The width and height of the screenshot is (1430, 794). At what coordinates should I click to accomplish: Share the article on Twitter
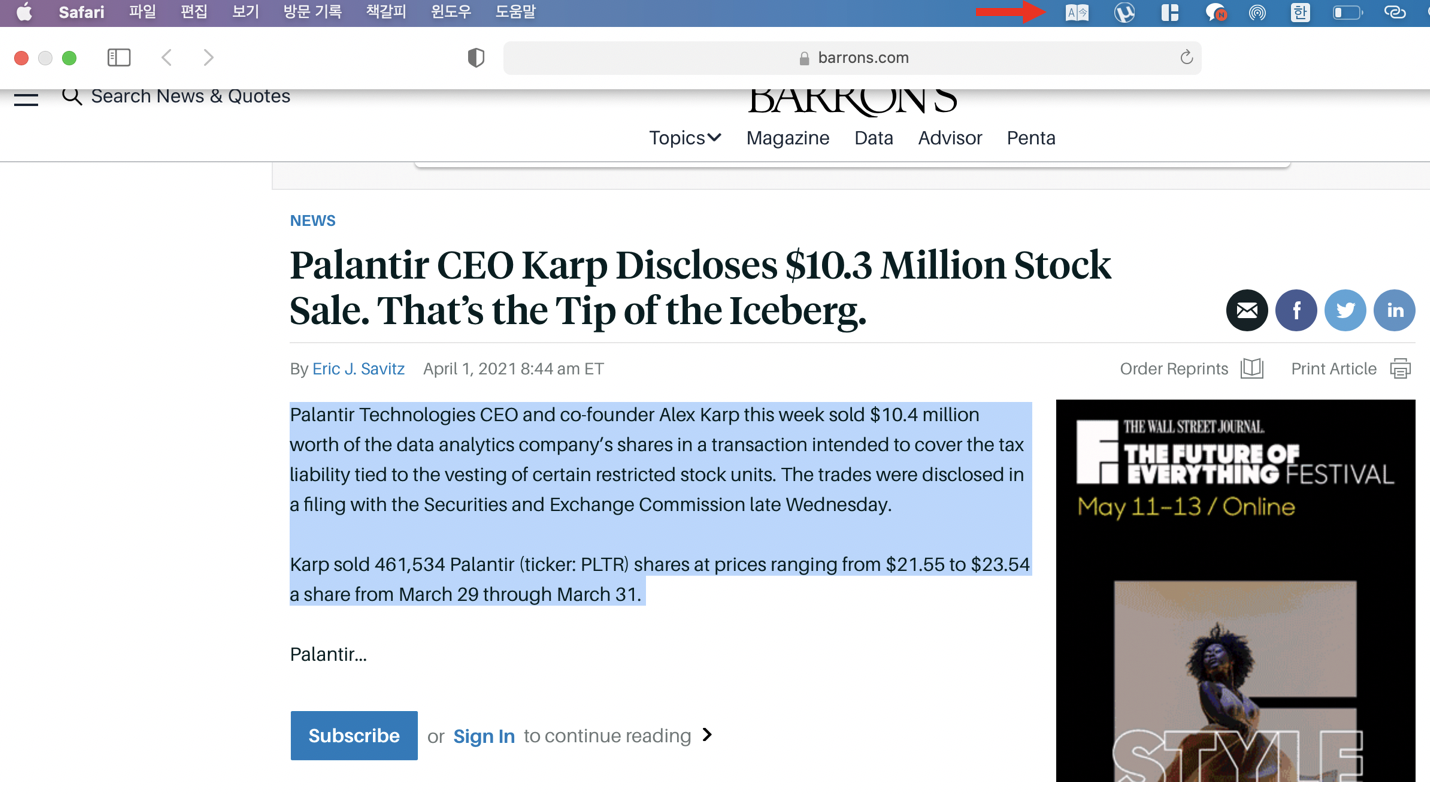coord(1345,311)
